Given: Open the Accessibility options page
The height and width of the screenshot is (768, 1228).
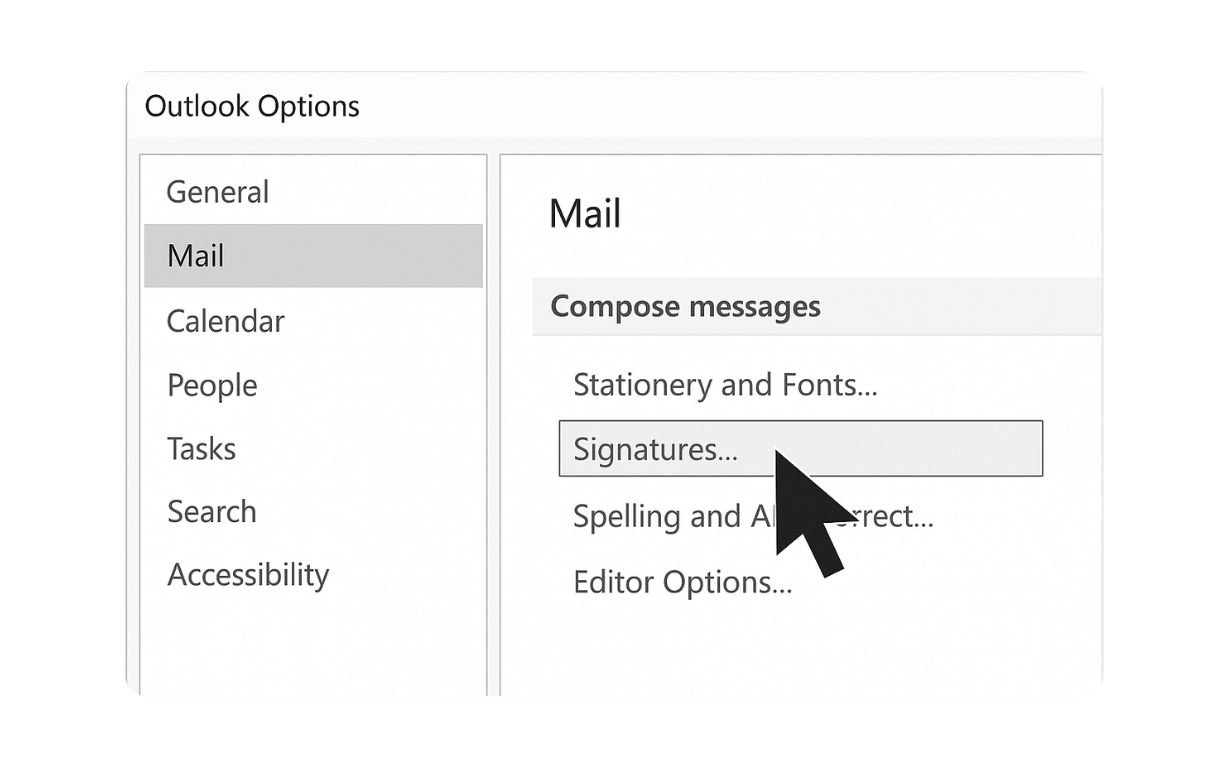Looking at the screenshot, I should click(248, 575).
